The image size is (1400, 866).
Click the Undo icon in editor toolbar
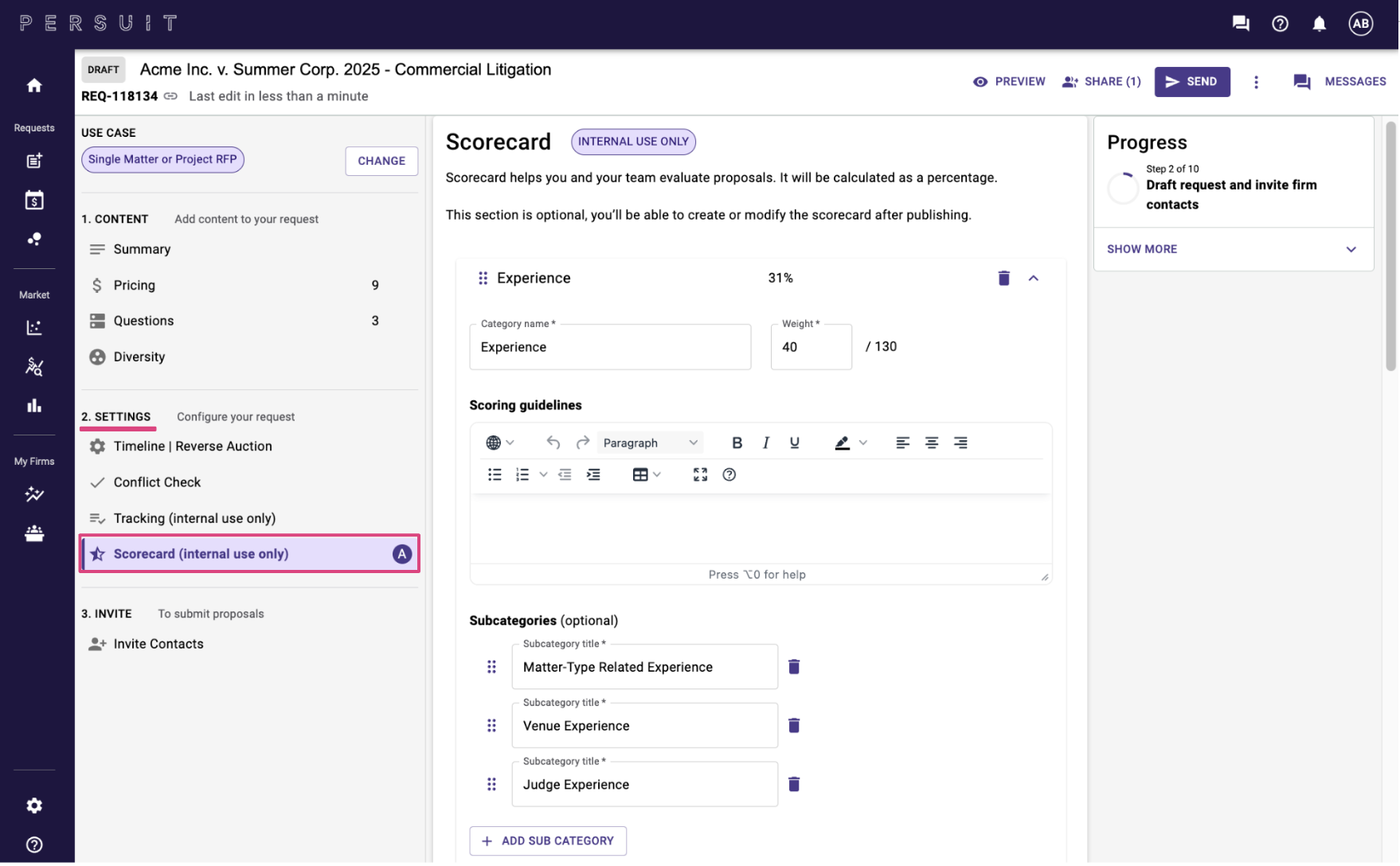tap(553, 443)
